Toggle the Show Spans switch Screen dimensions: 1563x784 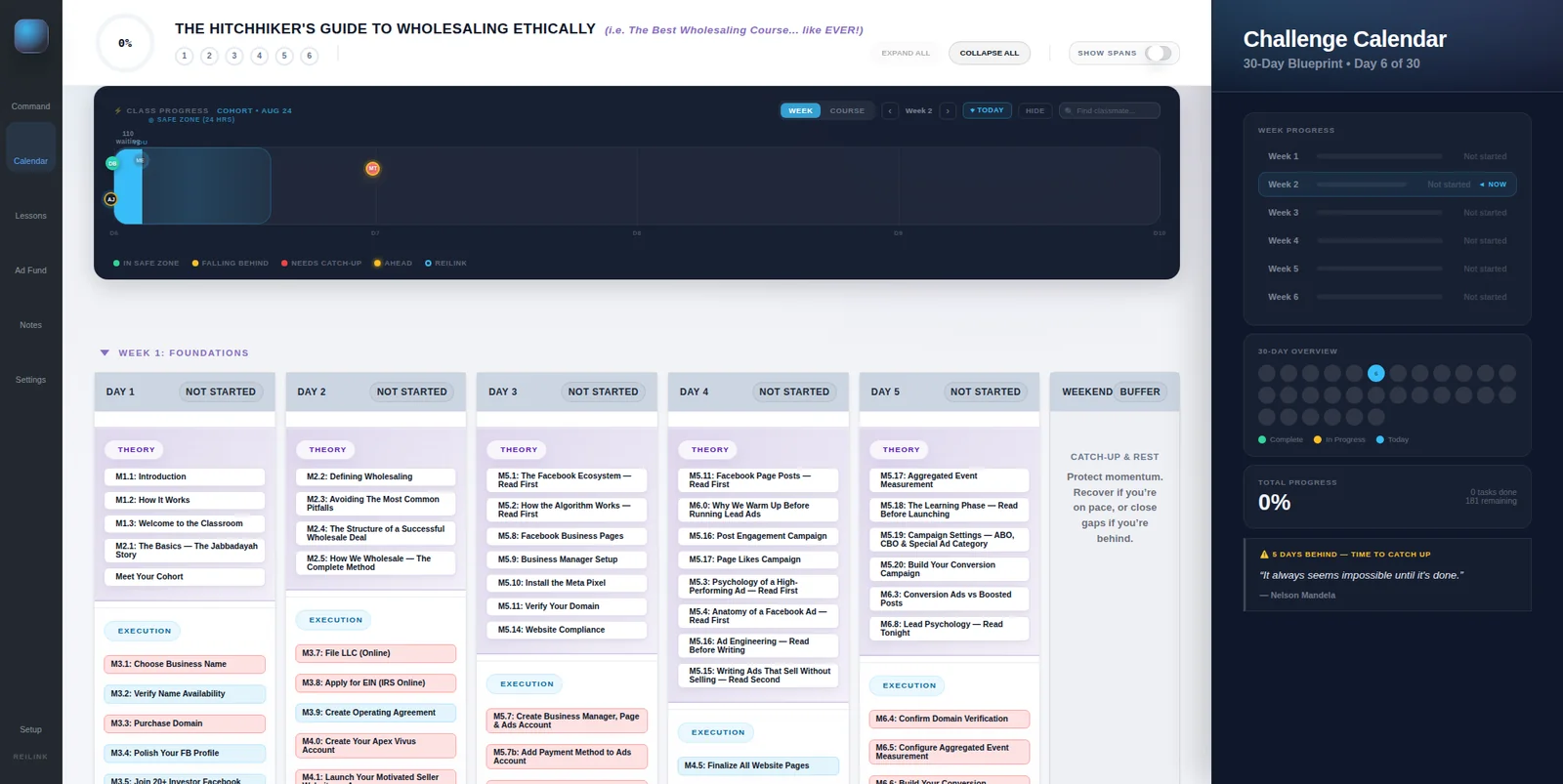1159,53
